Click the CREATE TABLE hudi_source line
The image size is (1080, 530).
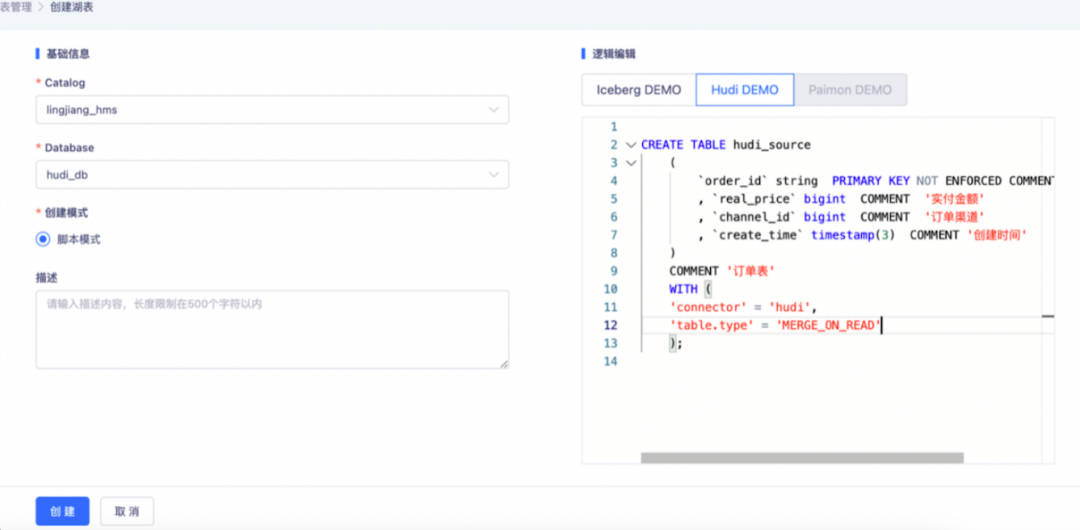pyautogui.click(x=726, y=145)
